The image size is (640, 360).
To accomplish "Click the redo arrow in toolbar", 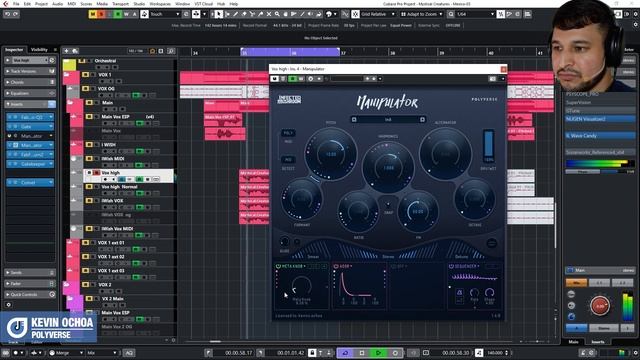I will 16,14.
